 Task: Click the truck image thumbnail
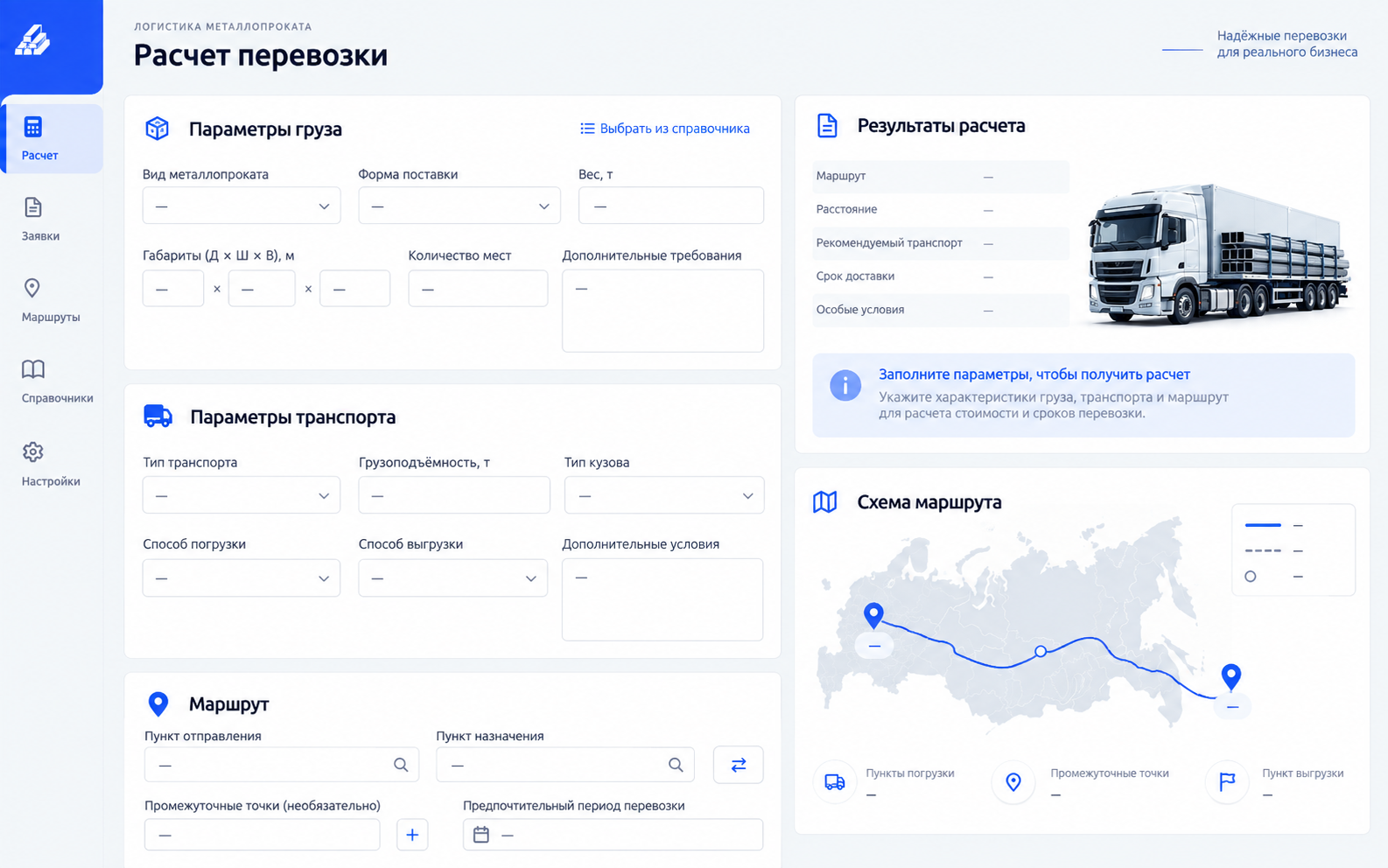pyautogui.click(x=1218, y=254)
